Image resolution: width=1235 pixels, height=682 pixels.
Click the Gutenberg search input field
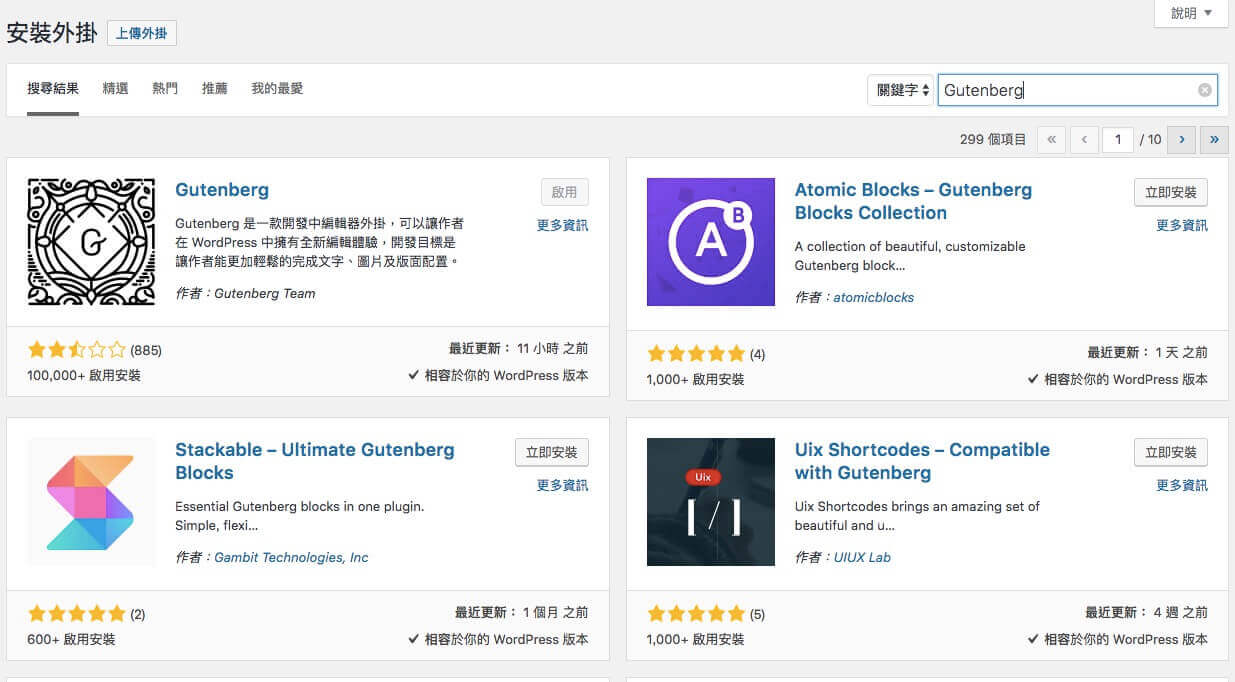1078,90
